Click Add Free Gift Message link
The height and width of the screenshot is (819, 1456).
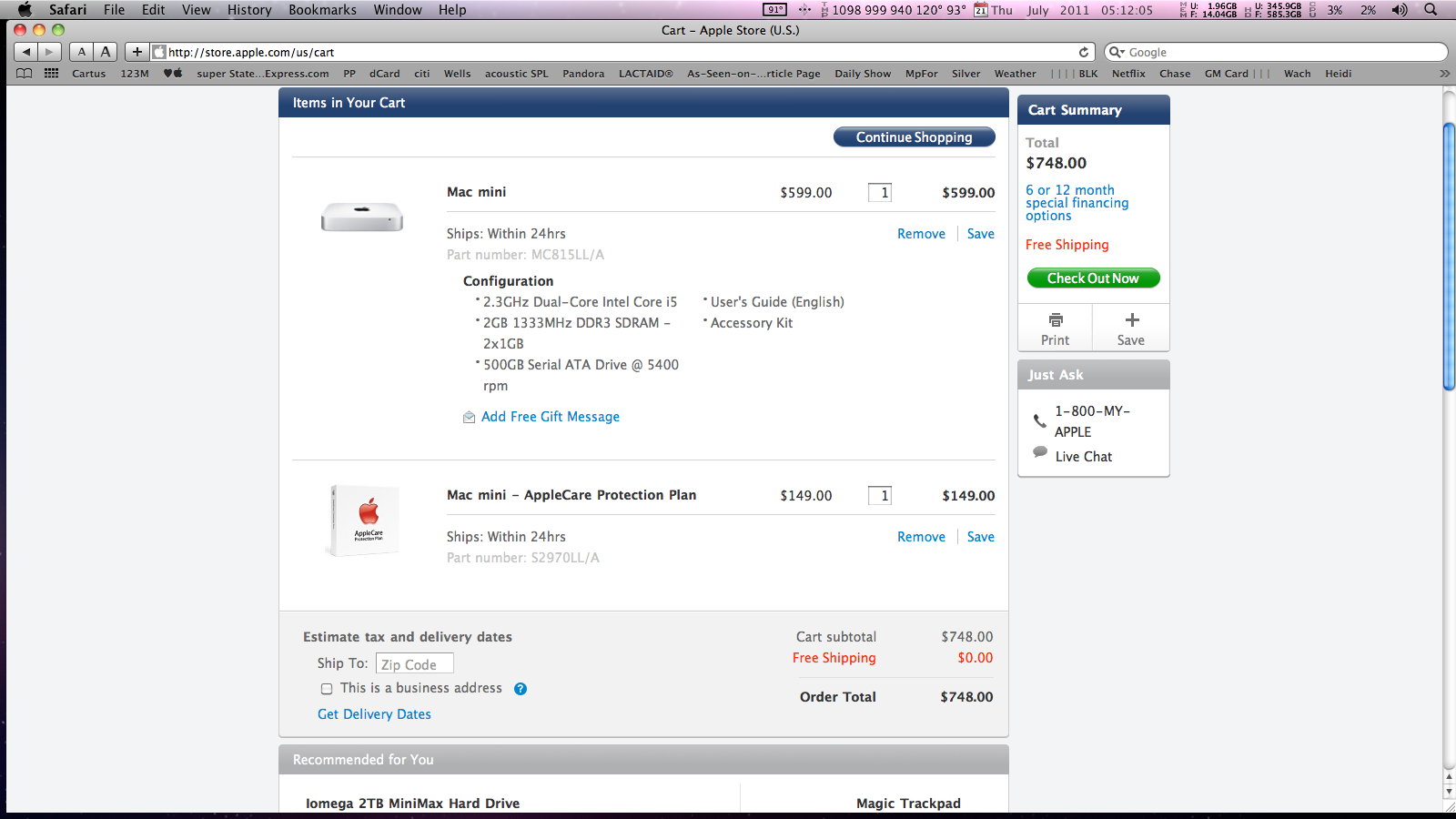551,417
